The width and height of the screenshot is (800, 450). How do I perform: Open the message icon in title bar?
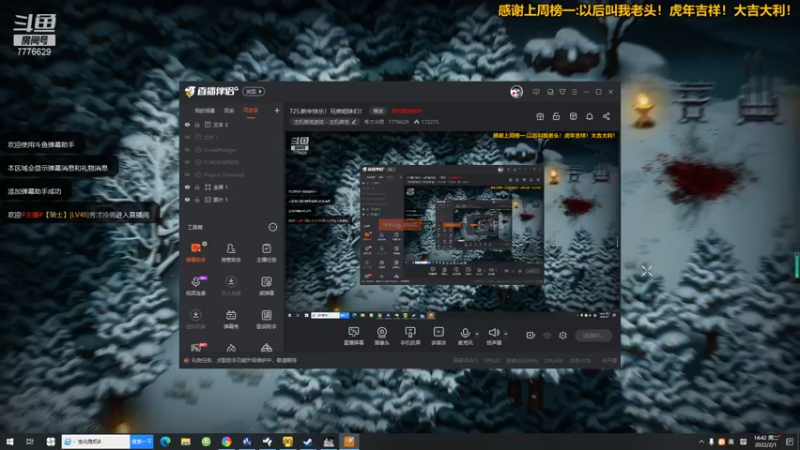tap(536, 92)
